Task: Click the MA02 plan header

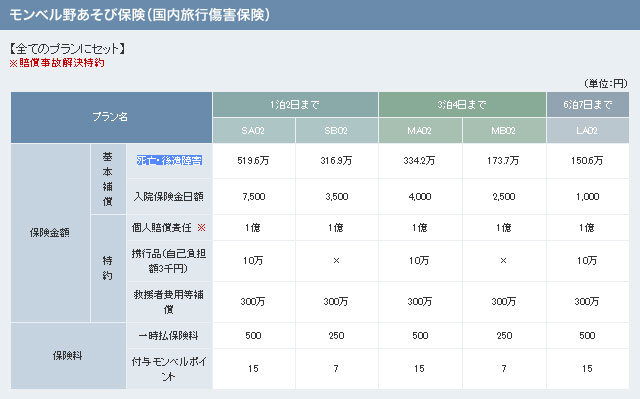Action: [420, 131]
